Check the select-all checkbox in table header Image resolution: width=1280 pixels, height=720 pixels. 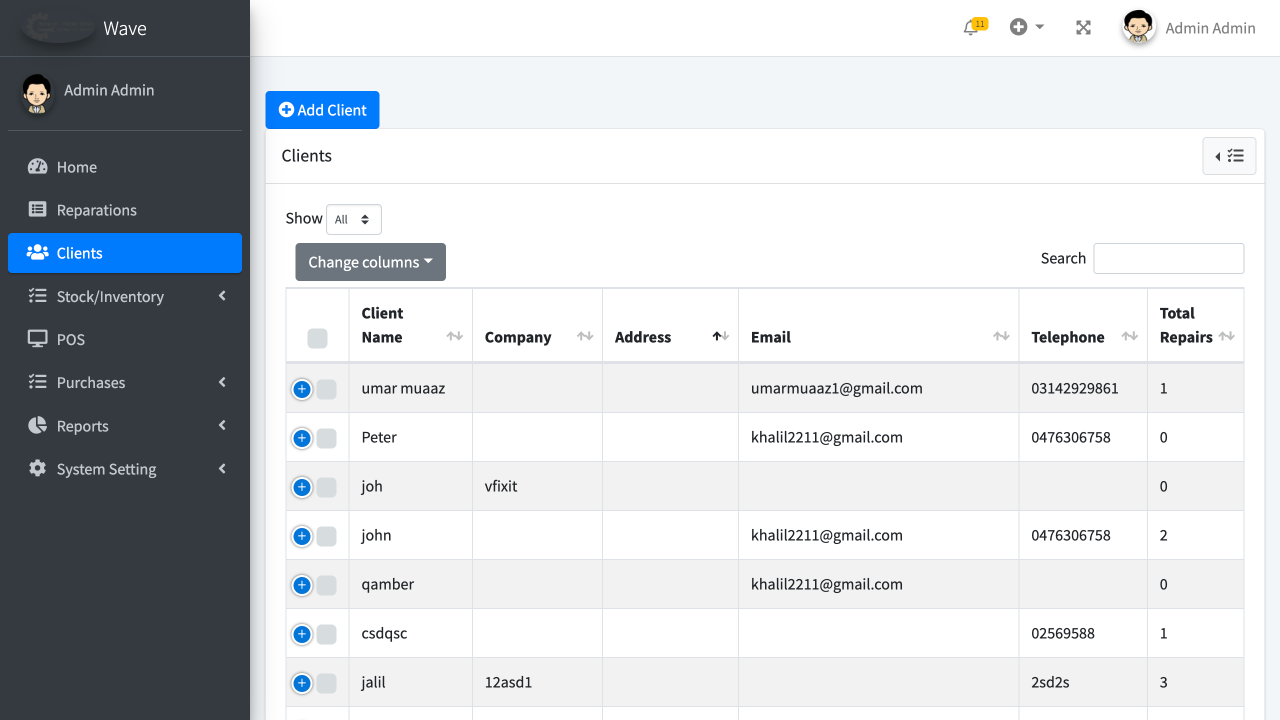tap(317, 339)
